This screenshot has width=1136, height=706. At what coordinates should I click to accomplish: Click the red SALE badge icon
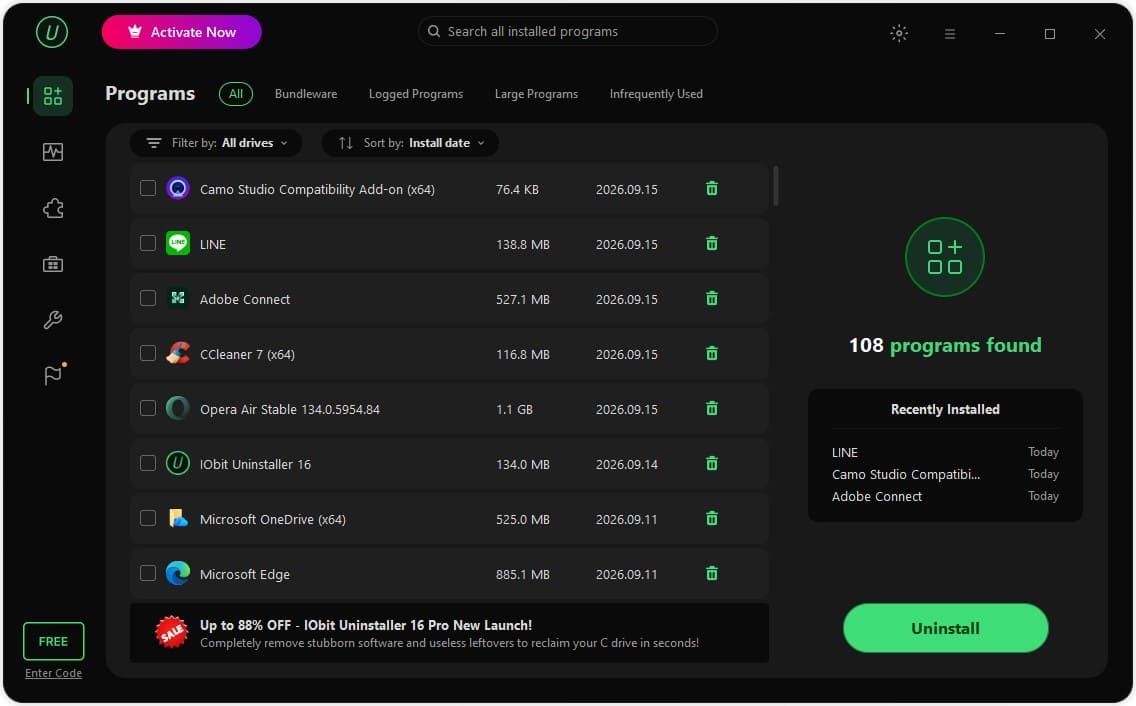(172, 633)
